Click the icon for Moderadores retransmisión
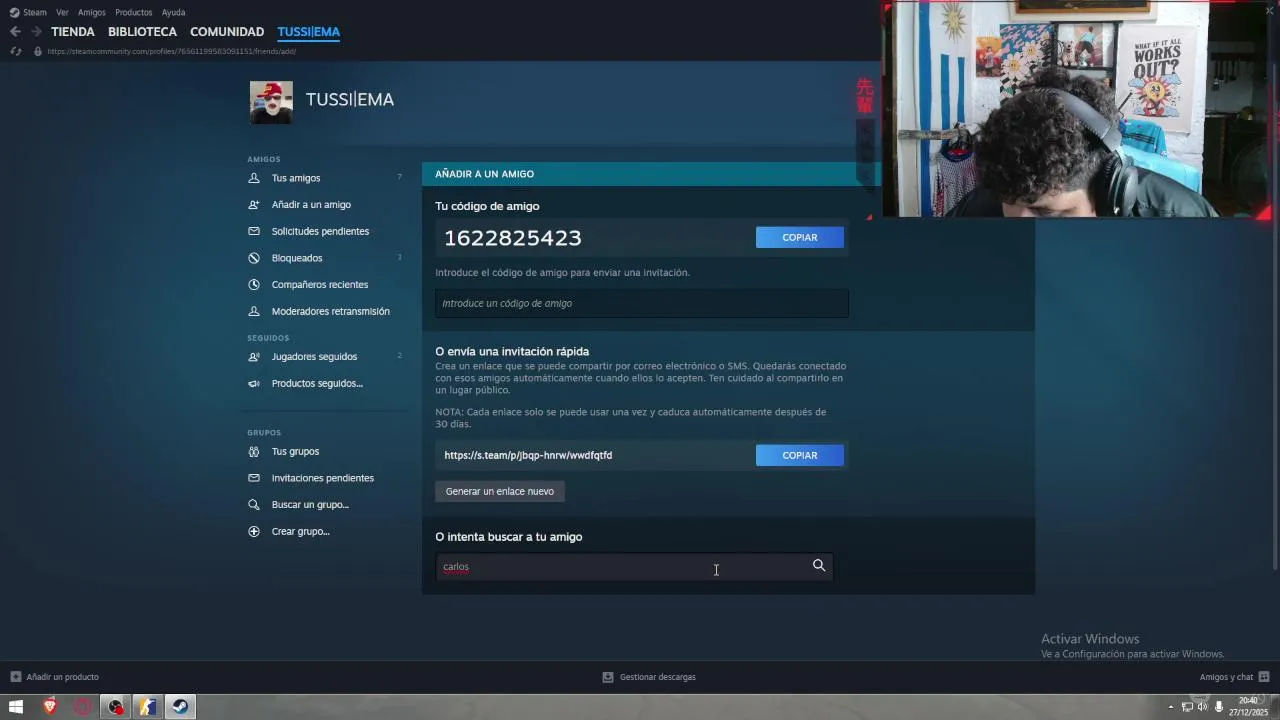1280x720 pixels. click(254, 311)
